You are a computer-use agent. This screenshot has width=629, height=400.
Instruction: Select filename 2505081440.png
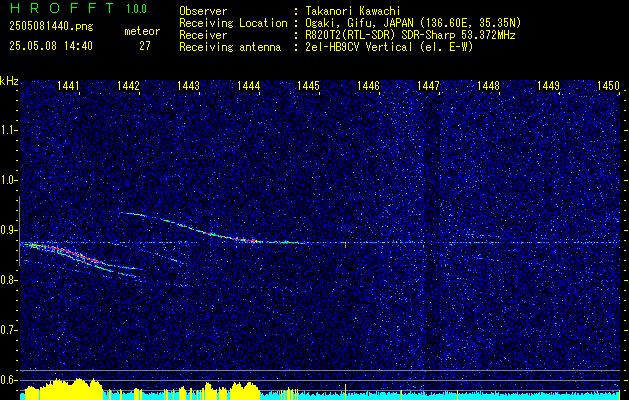pyautogui.click(x=51, y=27)
